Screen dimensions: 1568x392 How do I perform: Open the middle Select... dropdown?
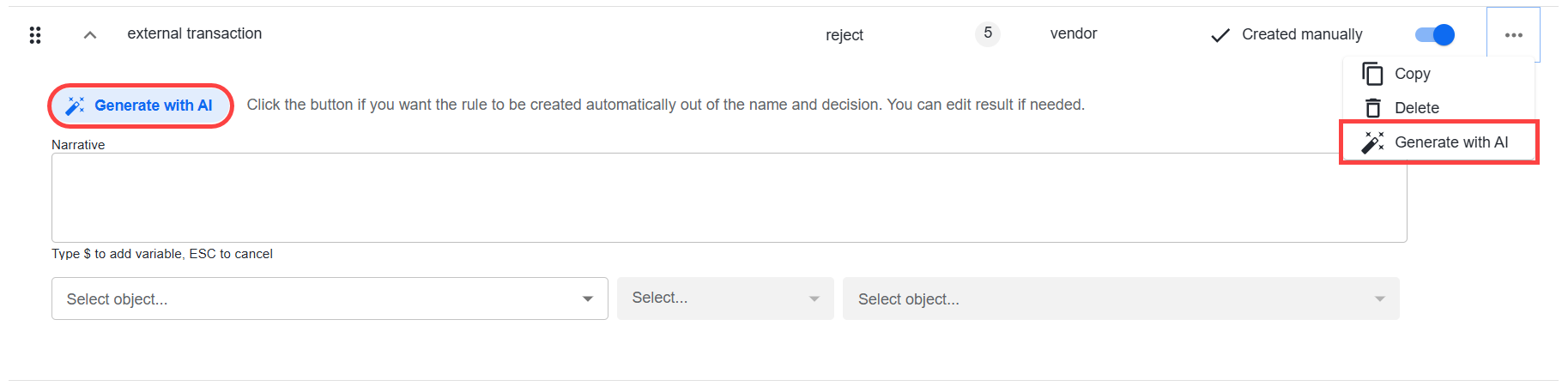[x=725, y=299]
